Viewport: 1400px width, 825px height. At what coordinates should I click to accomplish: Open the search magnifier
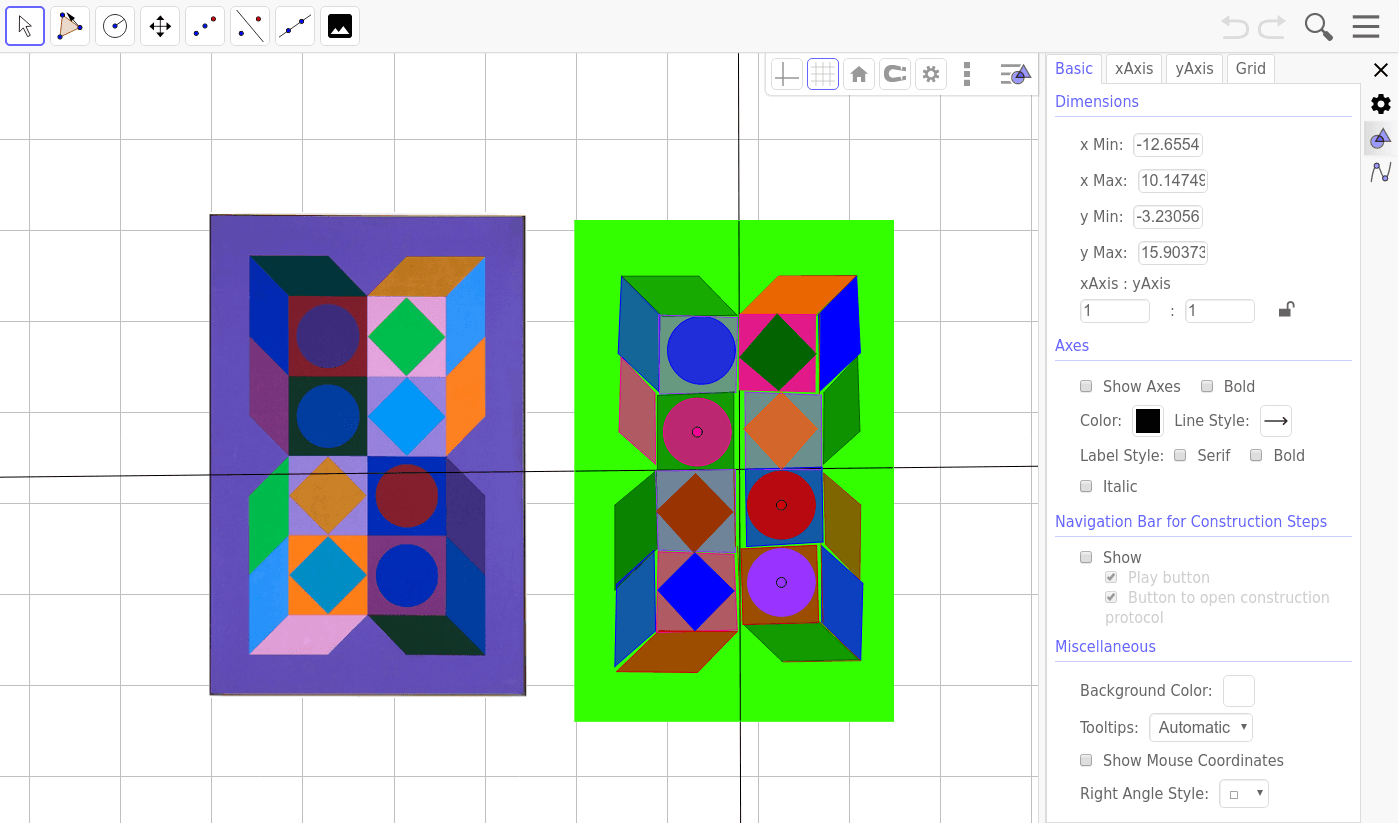click(1319, 27)
